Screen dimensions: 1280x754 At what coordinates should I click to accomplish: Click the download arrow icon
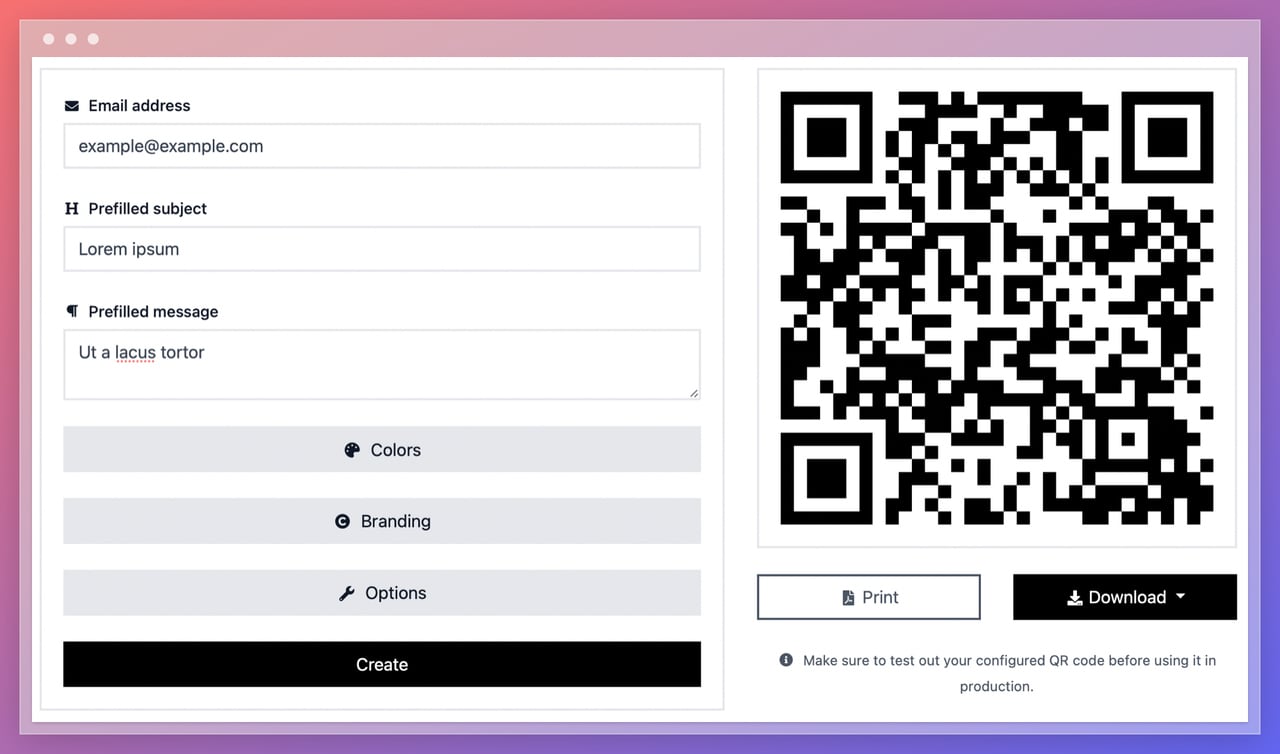[x=1075, y=597]
